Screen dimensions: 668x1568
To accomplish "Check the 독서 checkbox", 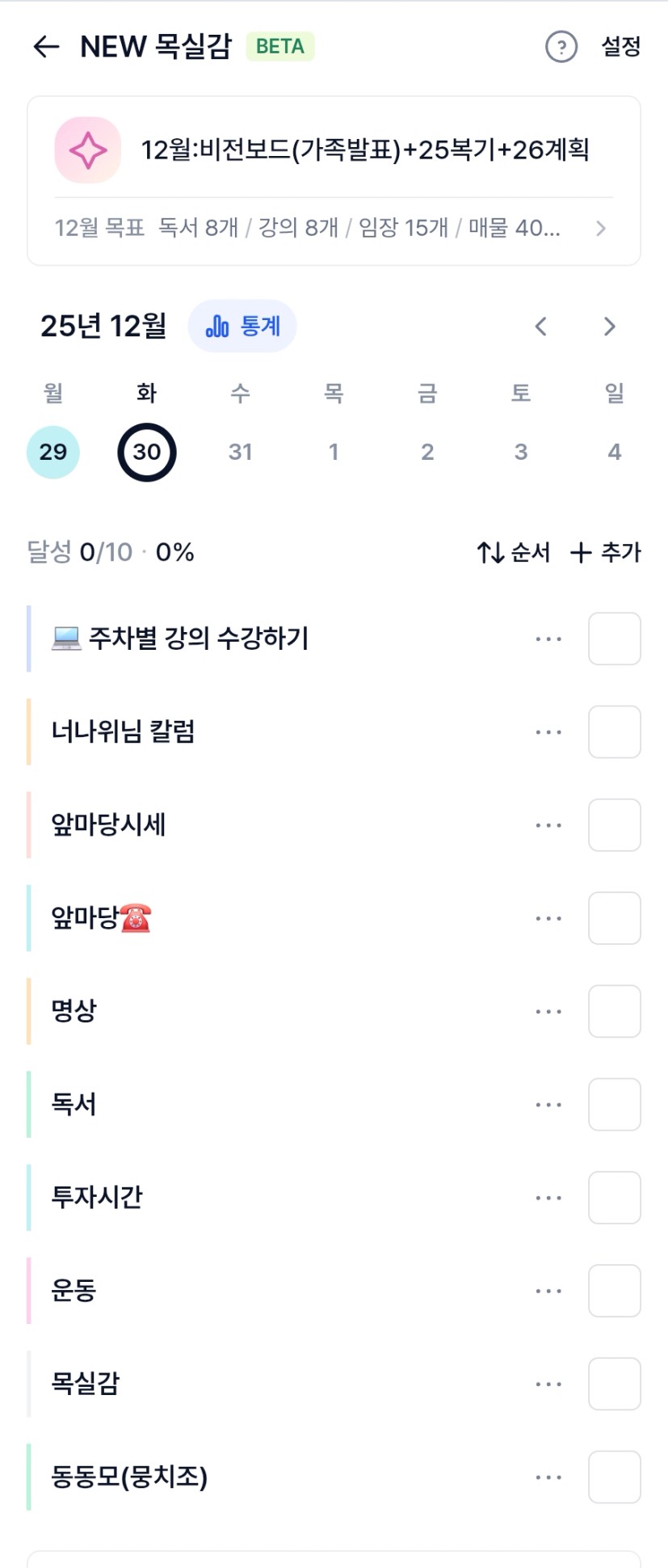I will pyautogui.click(x=614, y=1104).
